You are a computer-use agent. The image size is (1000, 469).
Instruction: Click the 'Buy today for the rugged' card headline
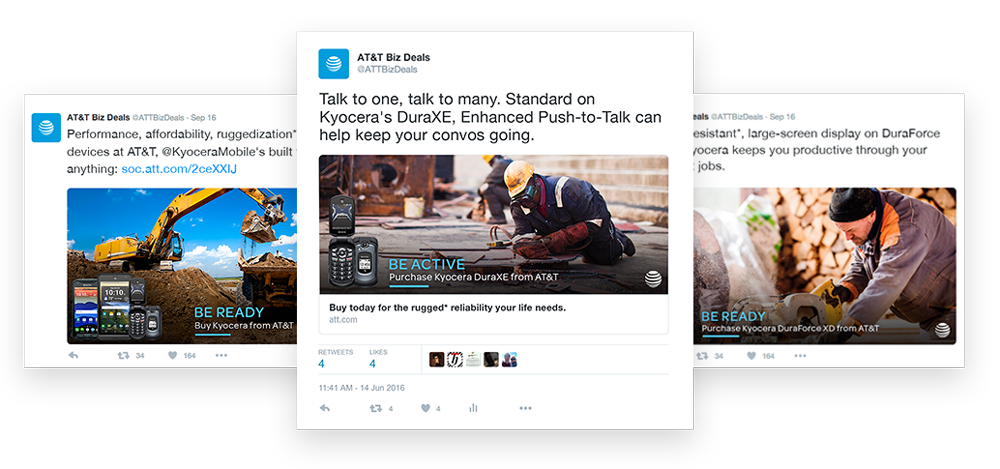448,308
